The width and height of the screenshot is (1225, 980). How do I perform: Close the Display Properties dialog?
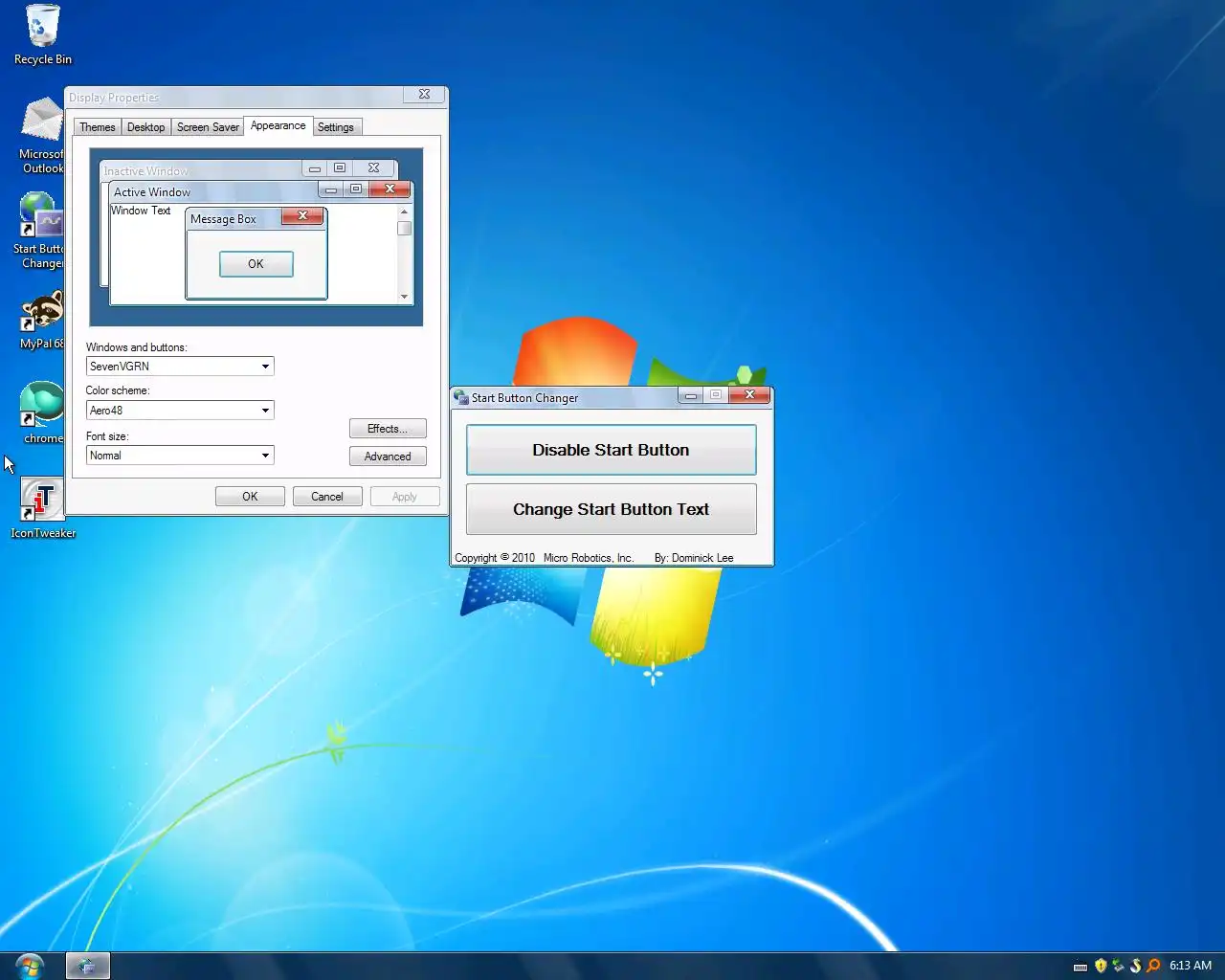click(x=424, y=94)
